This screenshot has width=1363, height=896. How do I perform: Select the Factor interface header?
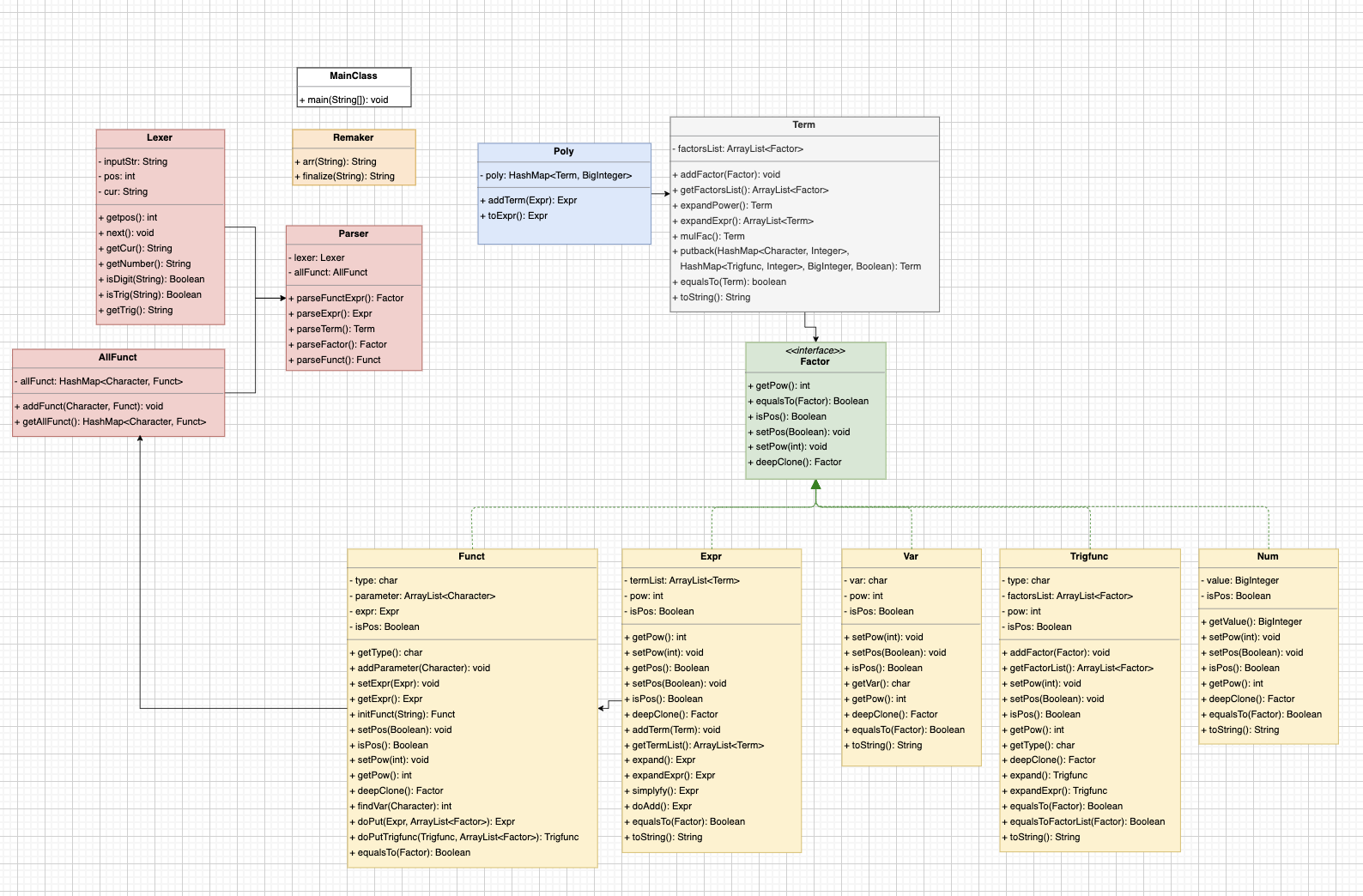click(815, 356)
